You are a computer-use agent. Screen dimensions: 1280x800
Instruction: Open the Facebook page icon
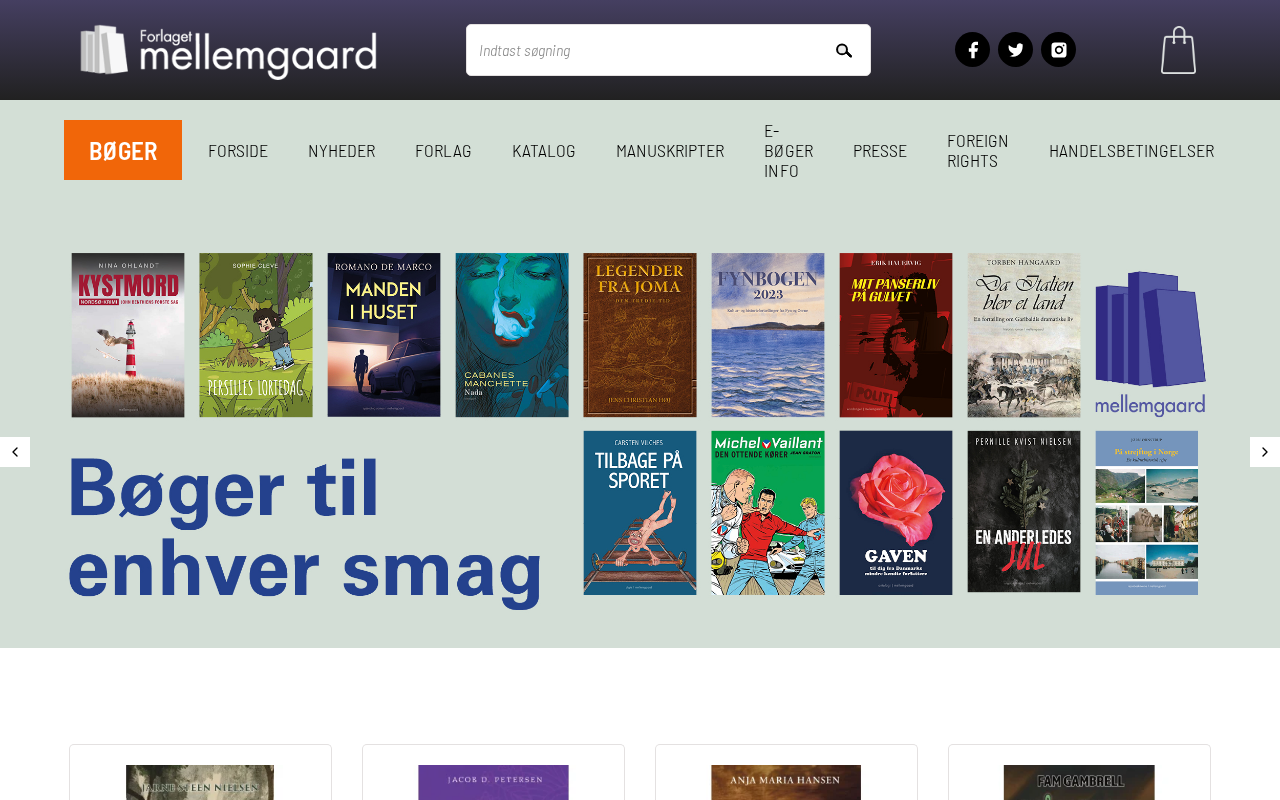(972, 50)
